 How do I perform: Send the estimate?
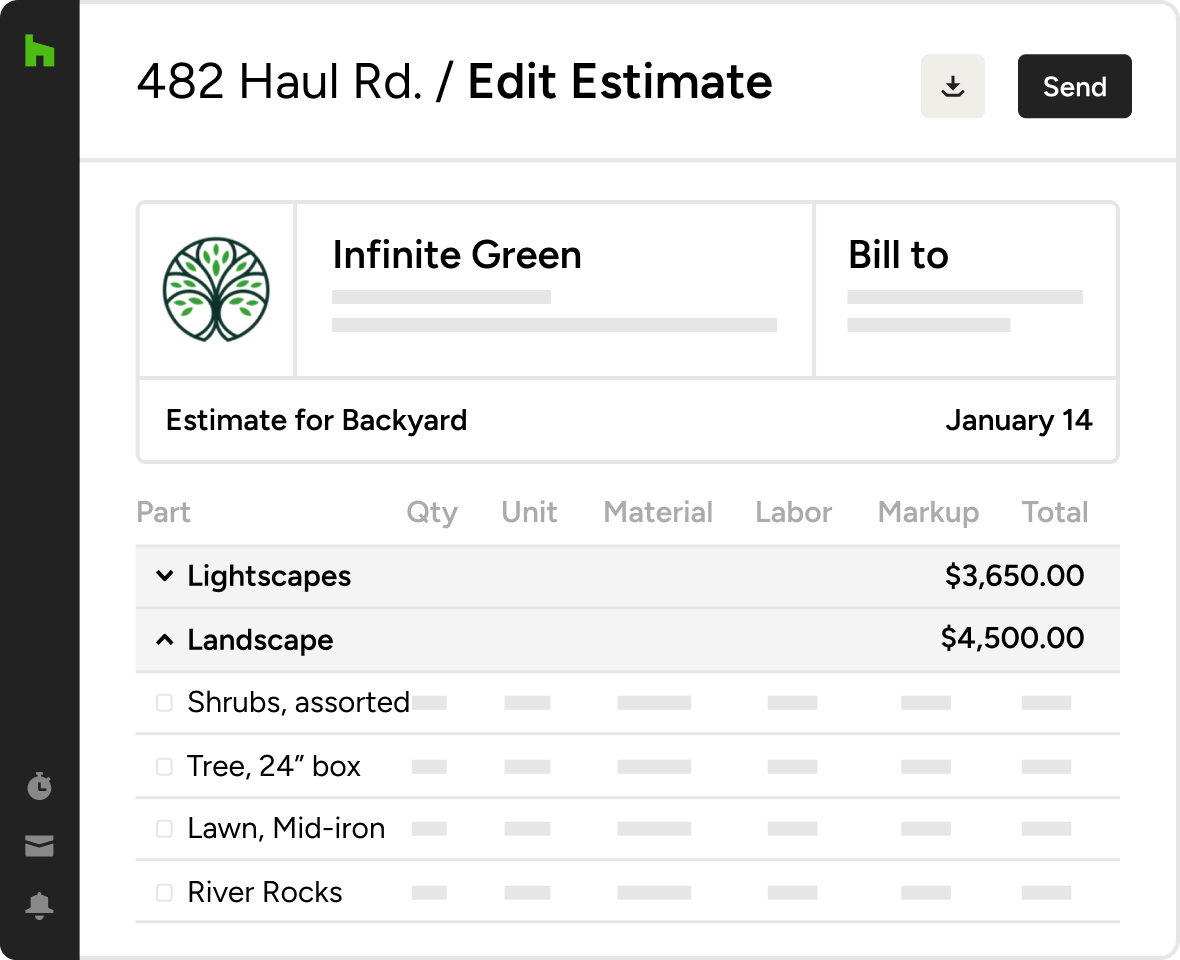[x=1074, y=87]
